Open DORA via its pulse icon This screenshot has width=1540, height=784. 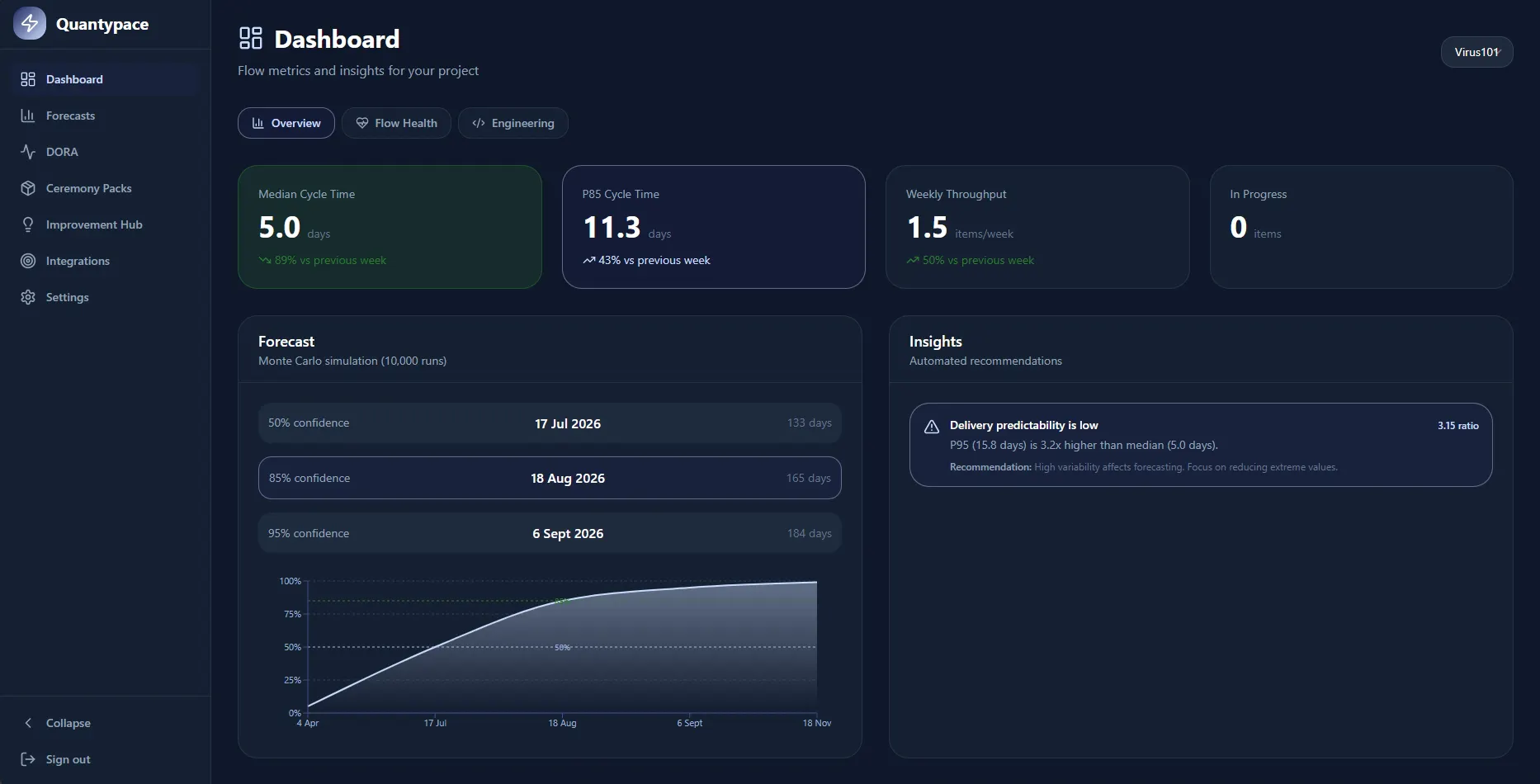click(28, 152)
